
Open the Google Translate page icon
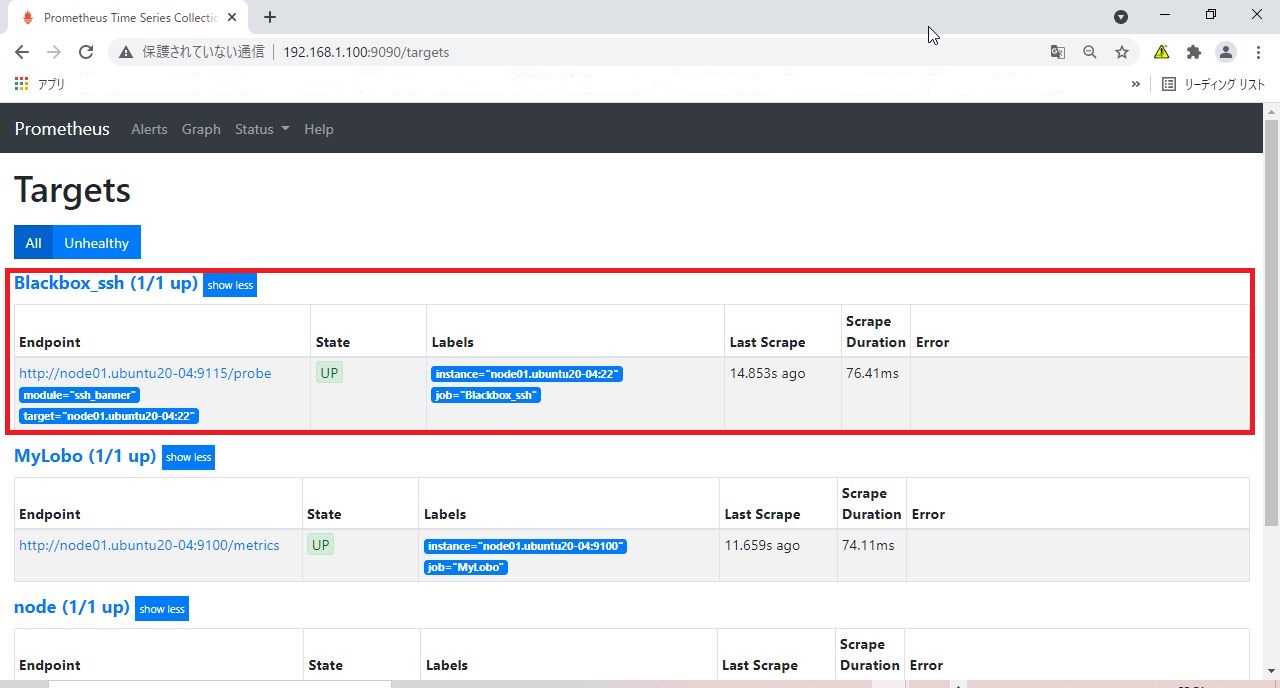tap(1057, 52)
